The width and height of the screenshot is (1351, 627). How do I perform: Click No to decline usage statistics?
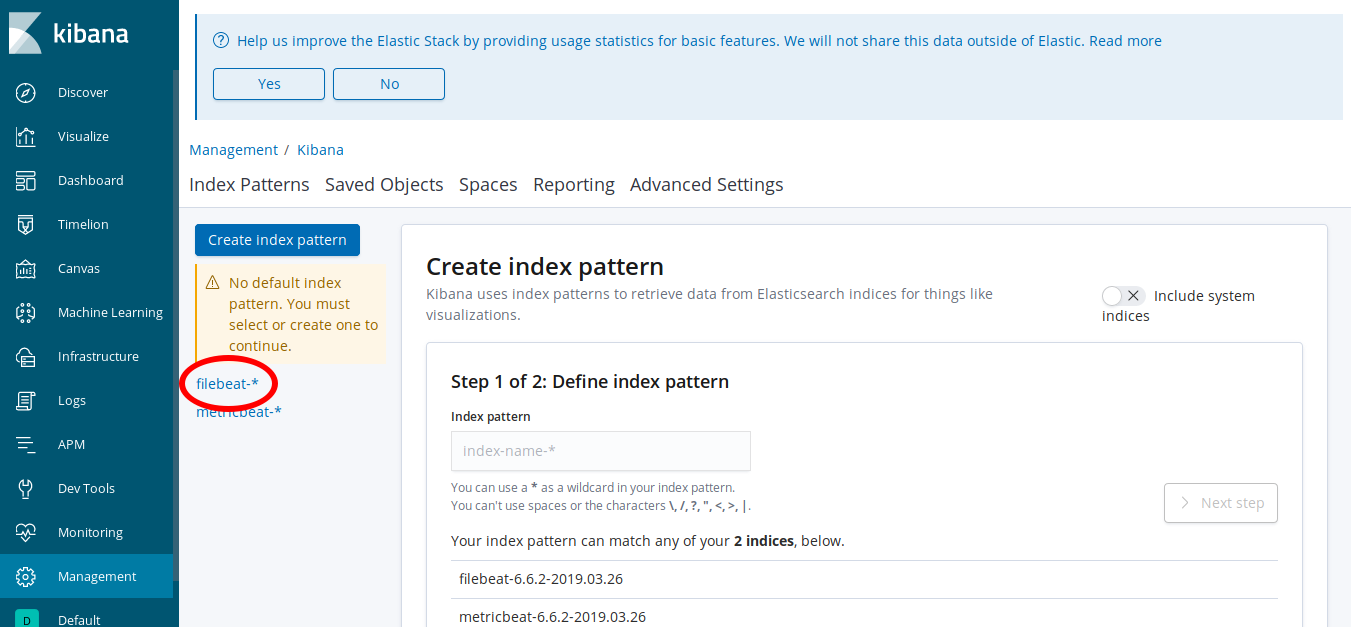coord(388,84)
